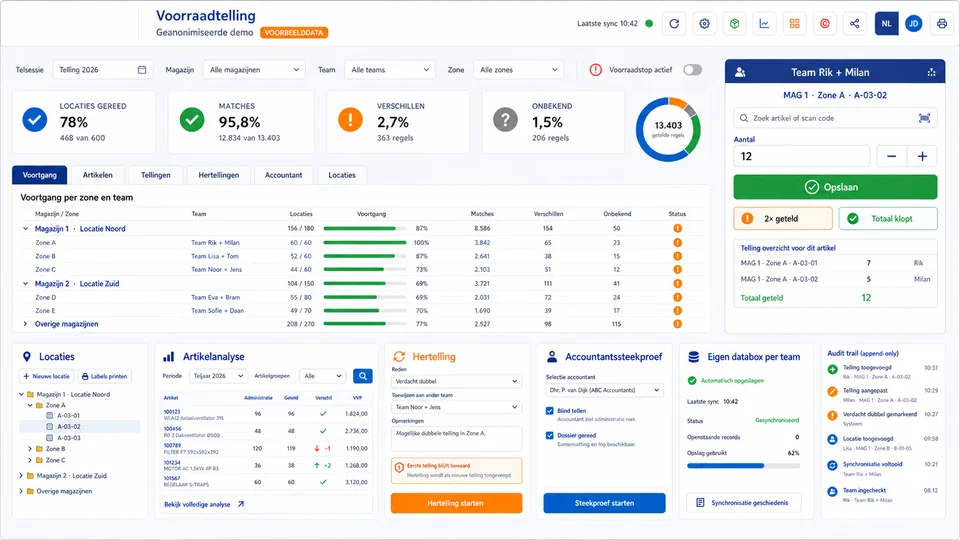Viewport: 960px width, 540px height.
Task: Switch to the Locaties tab
Action: point(342,175)
